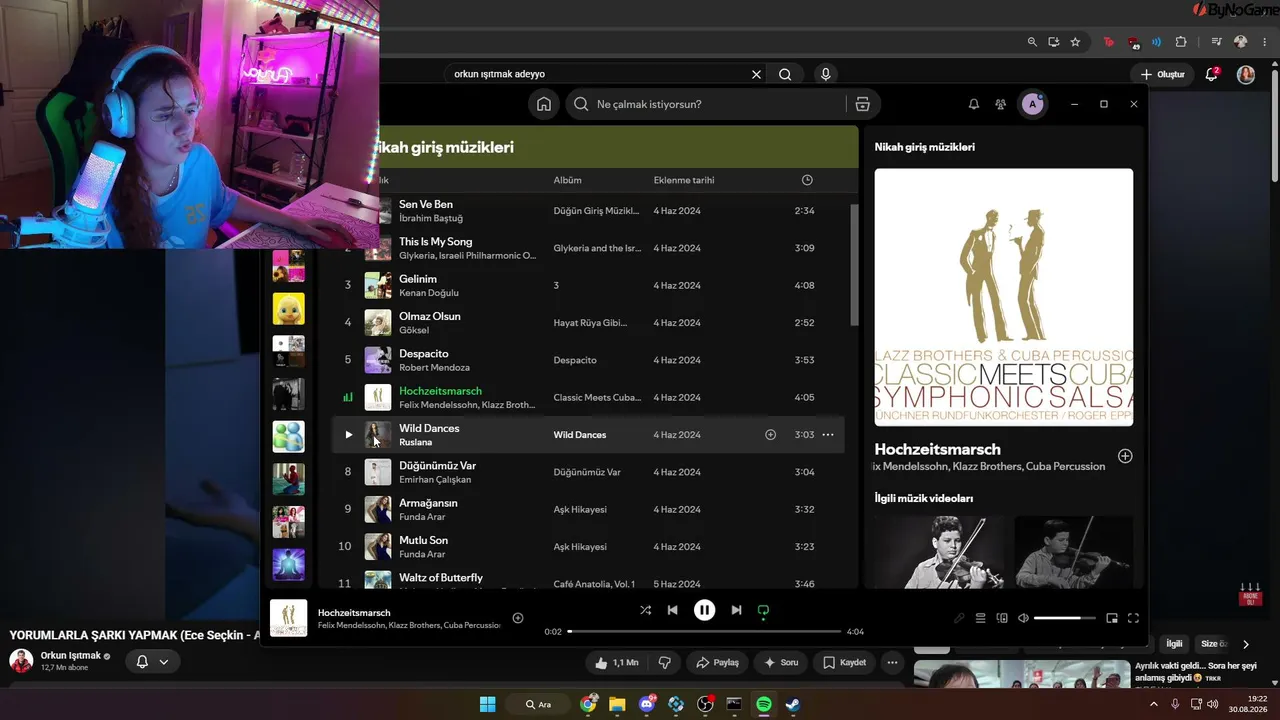The image size is (1280, 720).
Task: Open Spotify notifications bell
Action: [974, 104]
